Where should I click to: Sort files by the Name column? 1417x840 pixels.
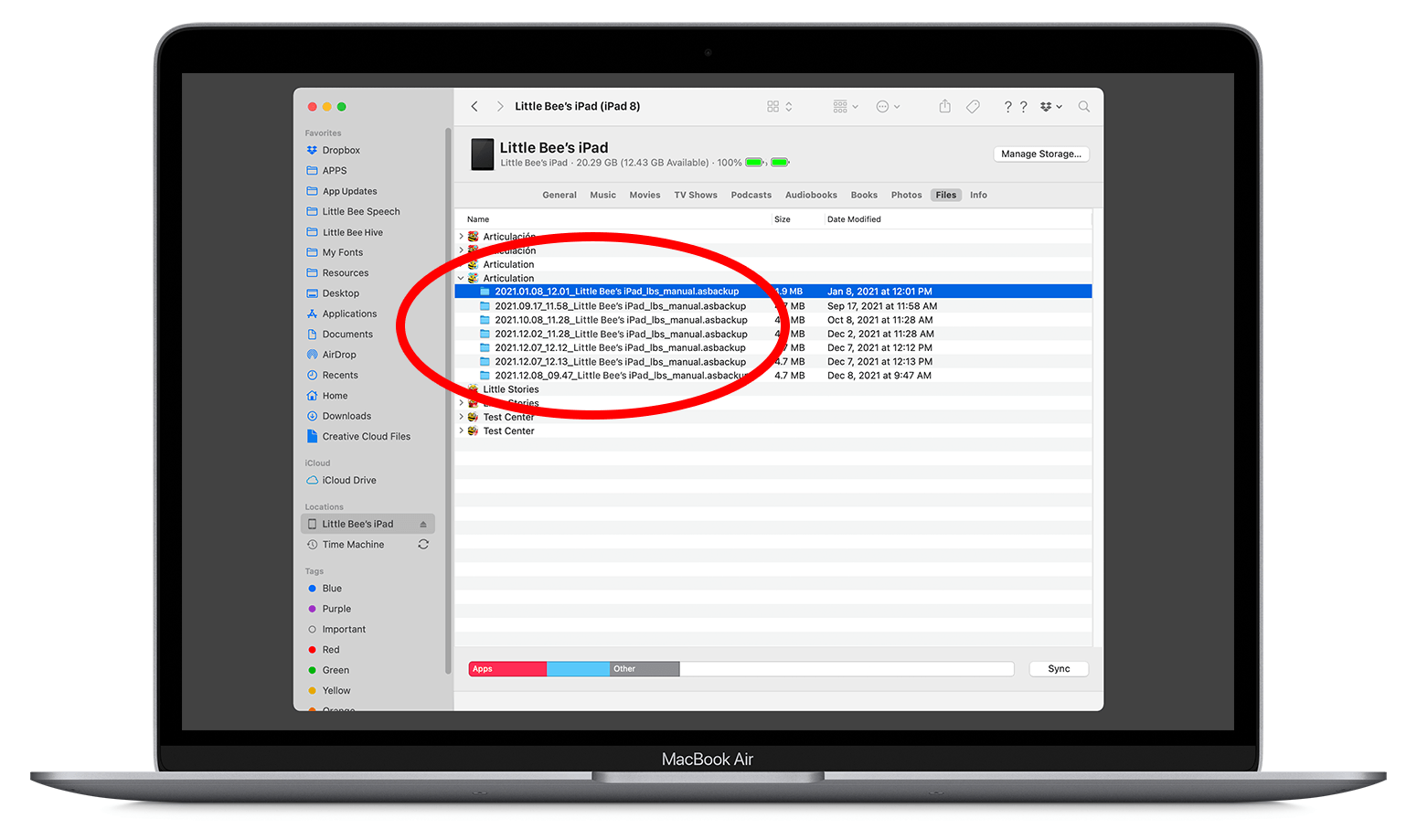pyautogui.click(x=478, y=219)
